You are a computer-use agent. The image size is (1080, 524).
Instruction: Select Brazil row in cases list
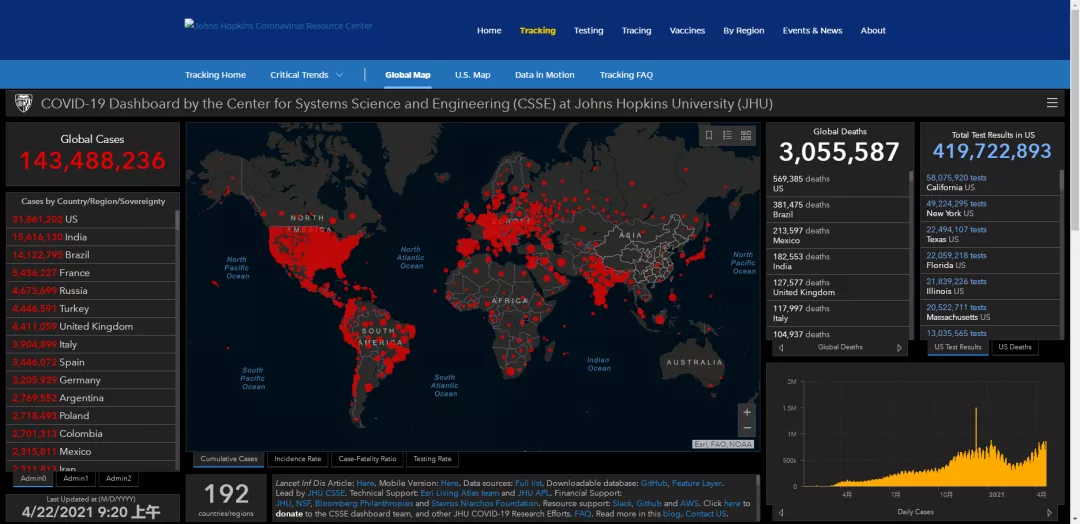click(x=91, y=255)
